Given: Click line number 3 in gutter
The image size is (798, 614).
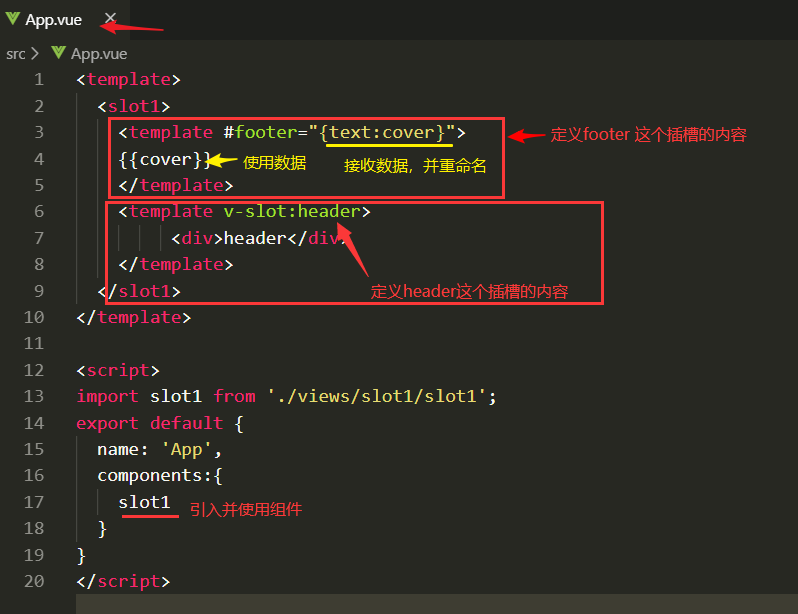Looking at the screenshot, I should (x=39, y=132).
